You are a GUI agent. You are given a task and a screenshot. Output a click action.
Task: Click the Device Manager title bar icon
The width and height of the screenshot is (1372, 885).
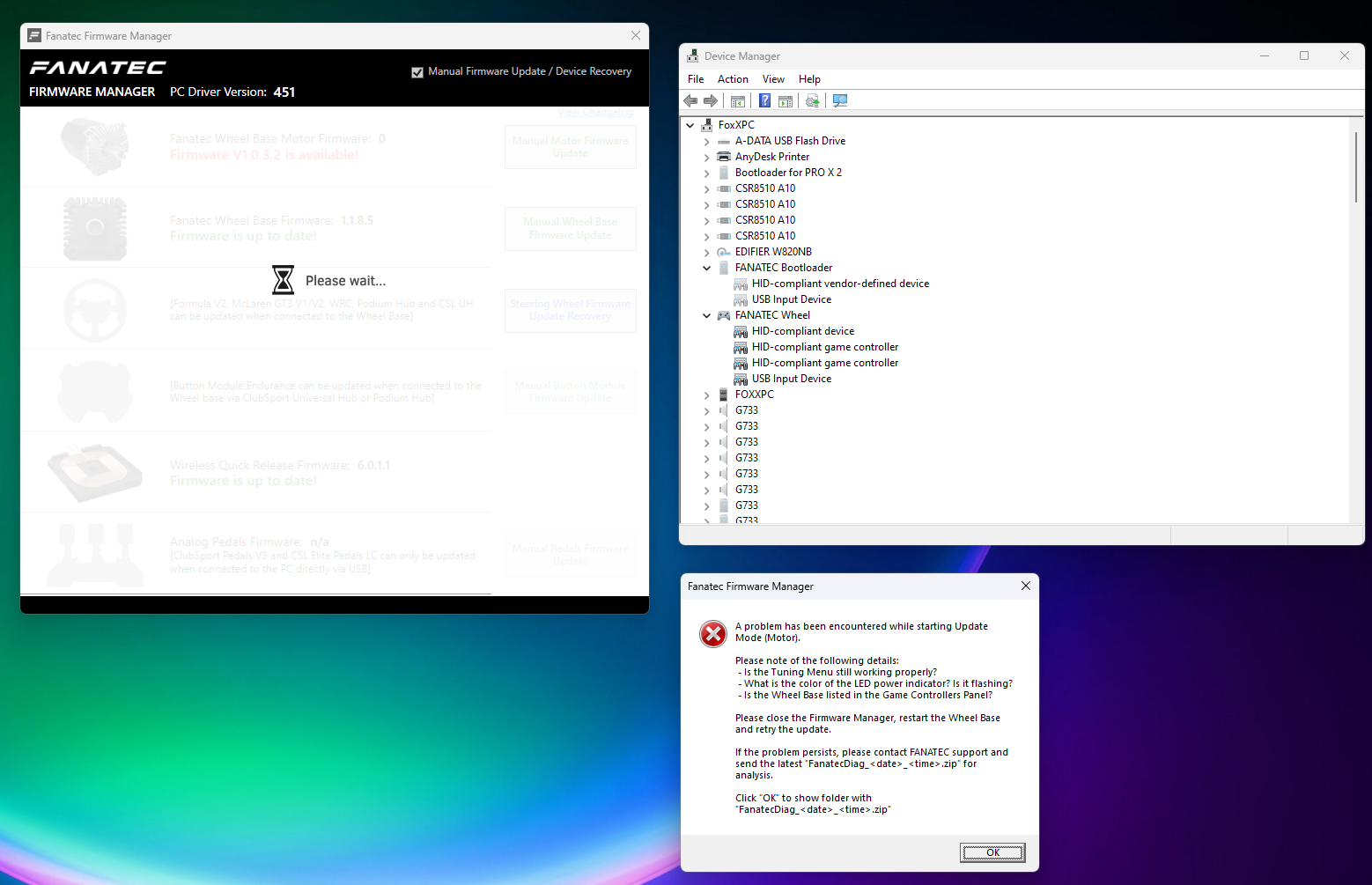693,55
